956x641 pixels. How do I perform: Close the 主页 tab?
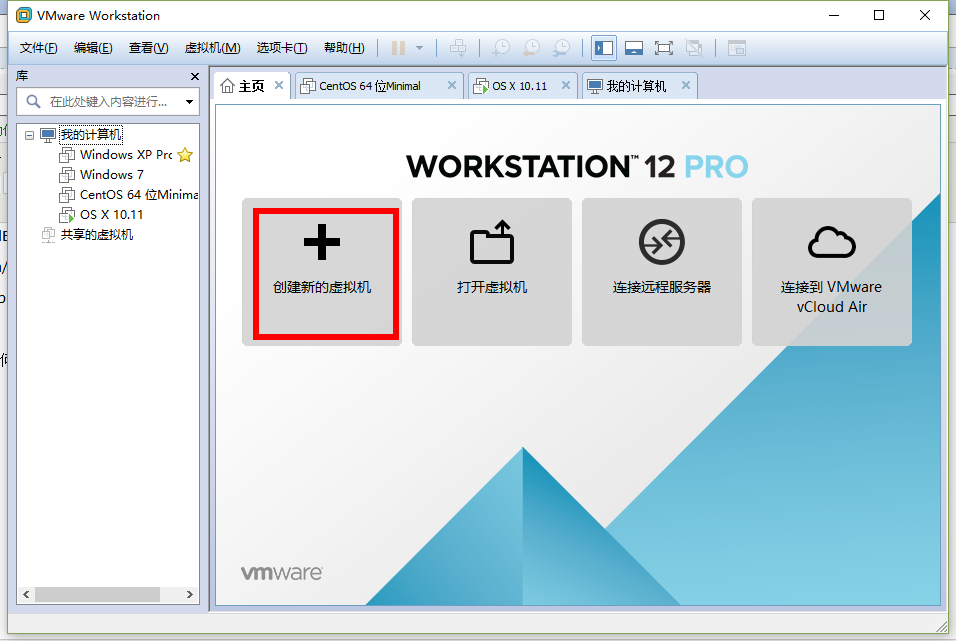279,85
